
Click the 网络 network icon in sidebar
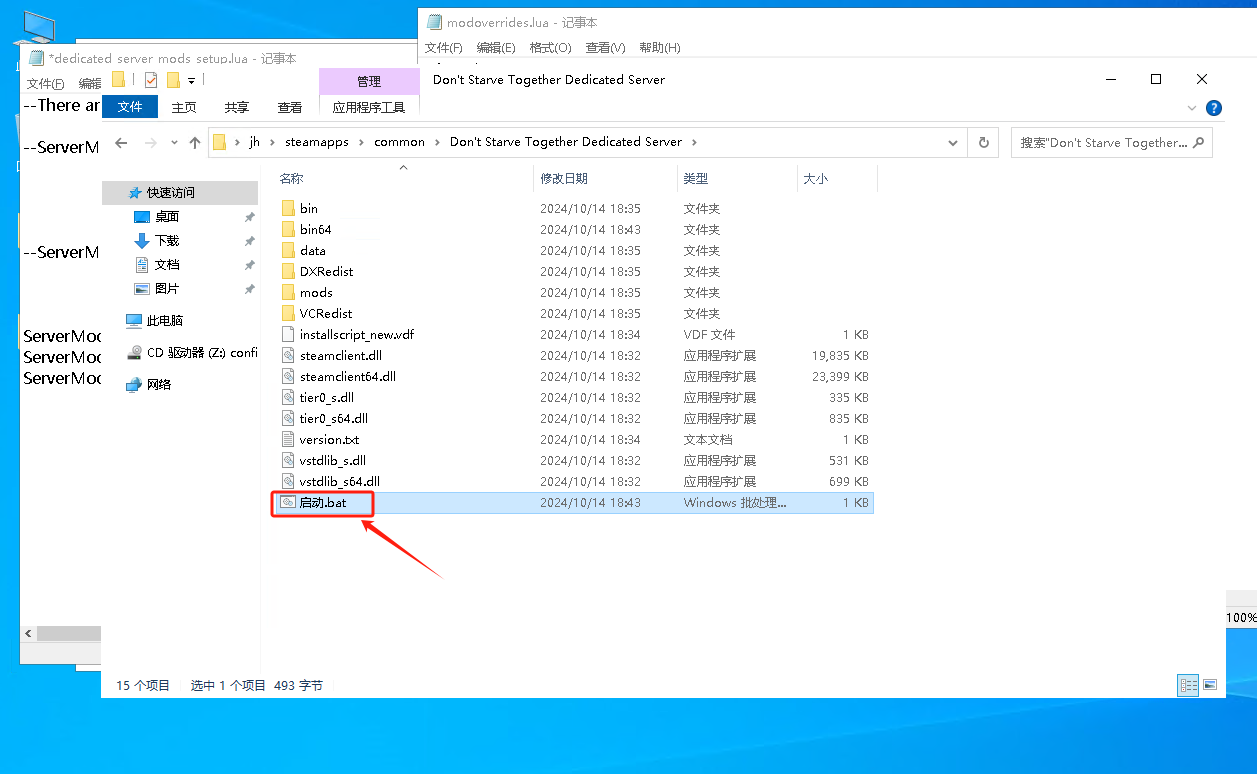click(134, 384)
